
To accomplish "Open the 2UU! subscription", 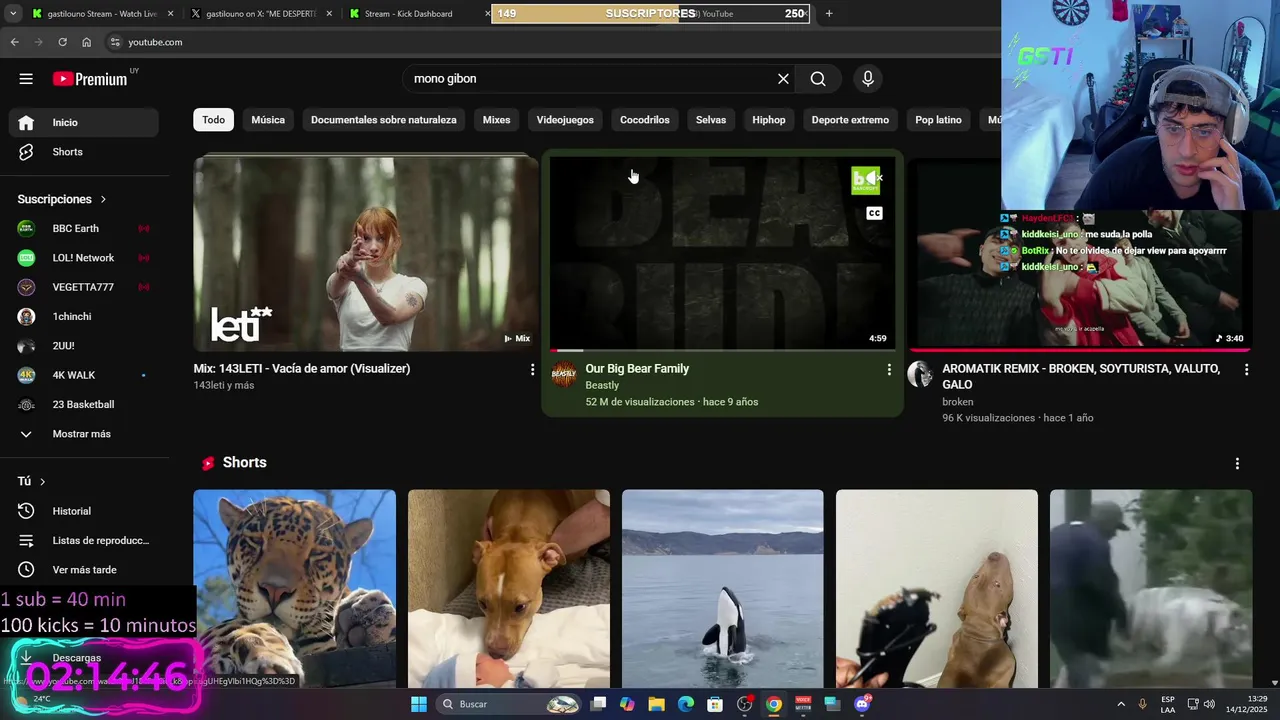I will coord(84,346).
